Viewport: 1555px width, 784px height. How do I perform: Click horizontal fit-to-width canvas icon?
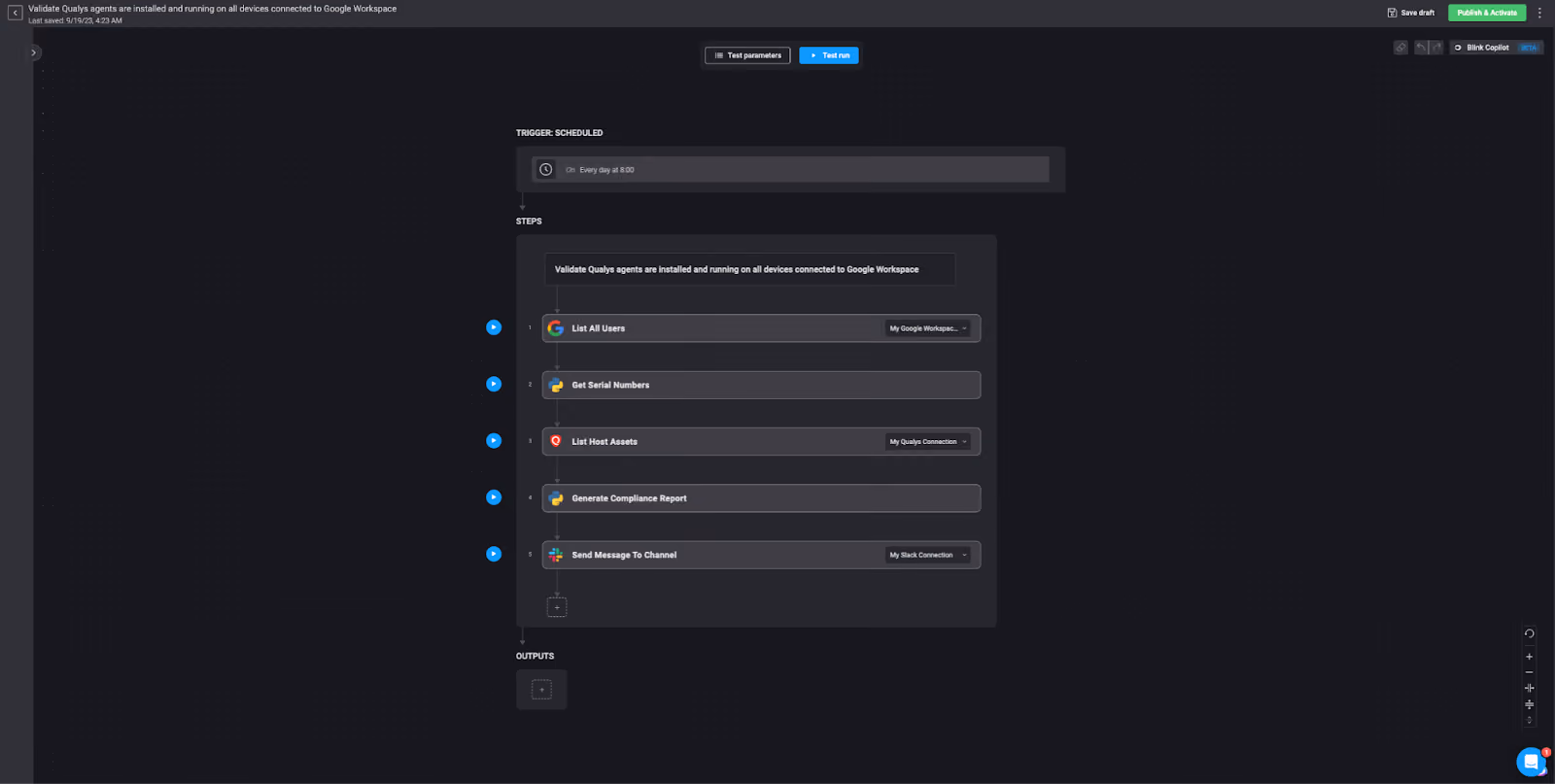[1529, 688]
